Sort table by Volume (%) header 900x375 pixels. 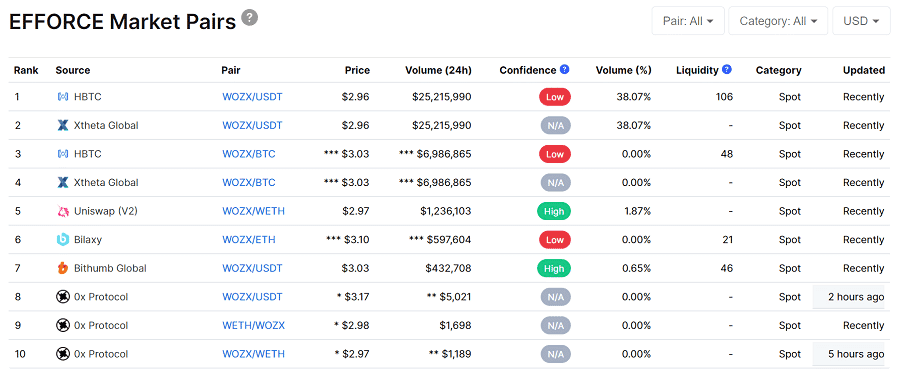point(623,70)
